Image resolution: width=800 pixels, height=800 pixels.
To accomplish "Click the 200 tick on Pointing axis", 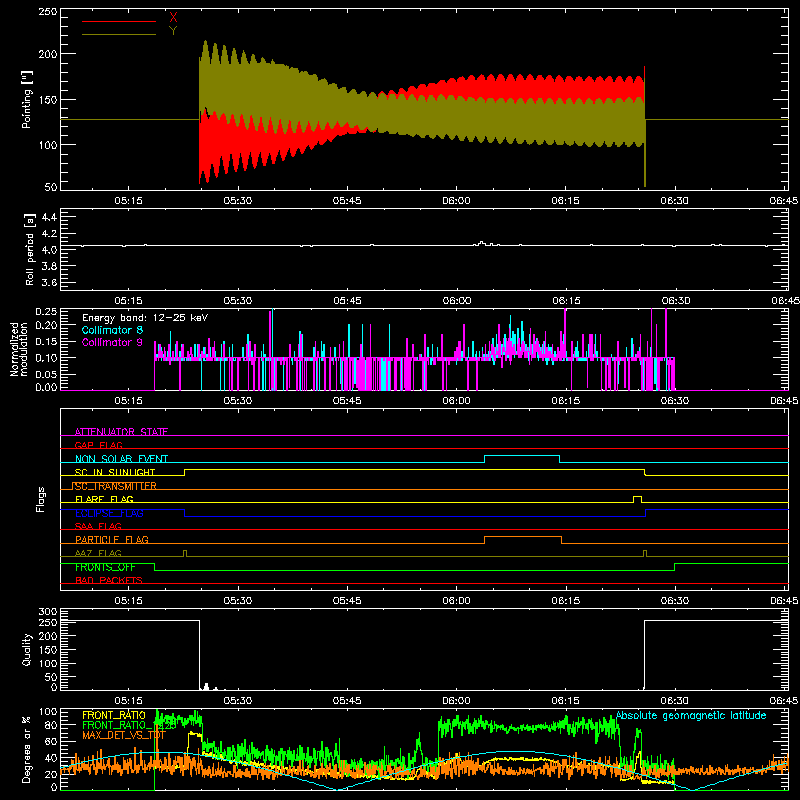I will click(48, 54).
